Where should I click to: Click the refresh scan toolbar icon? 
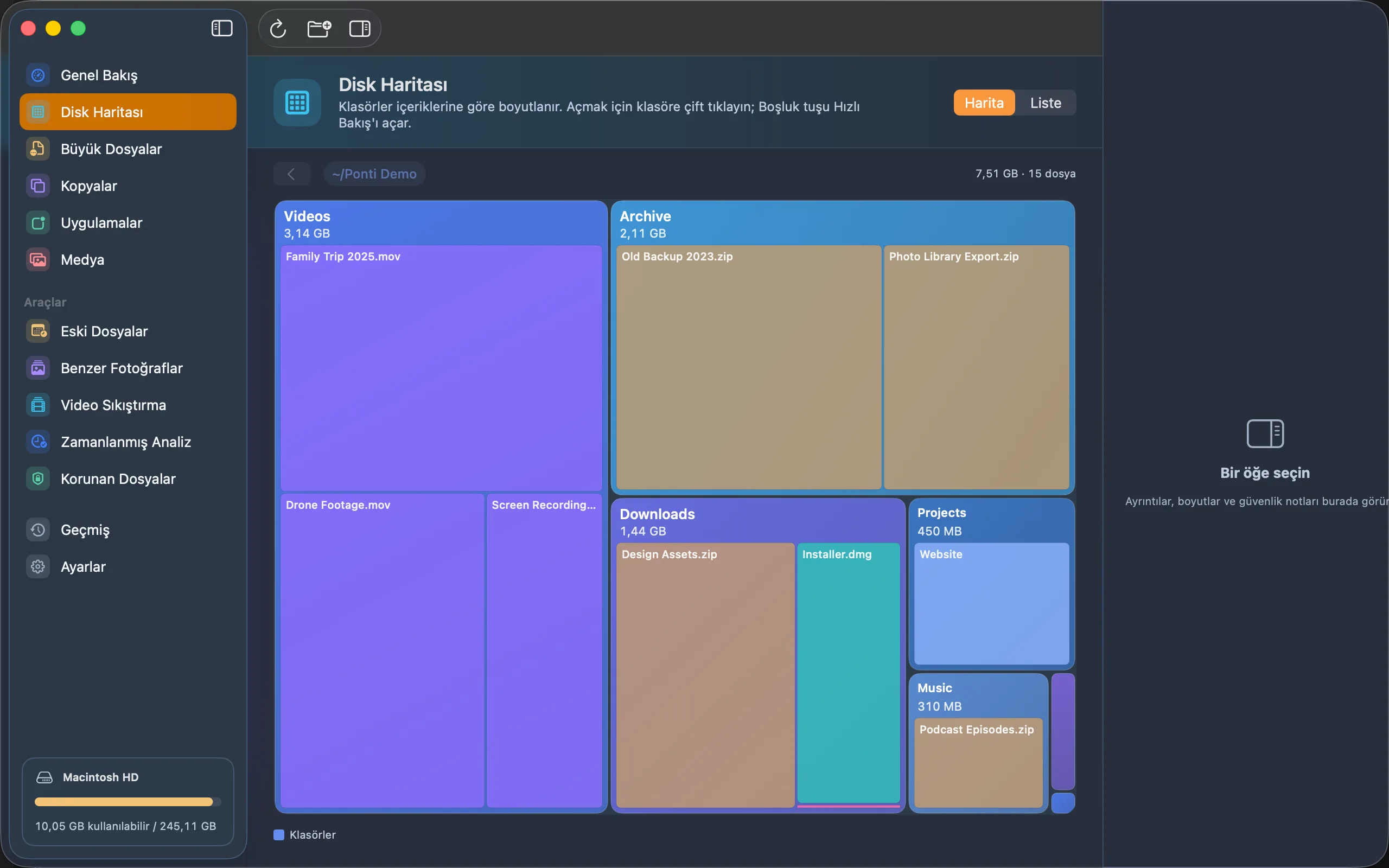point(278,28)
